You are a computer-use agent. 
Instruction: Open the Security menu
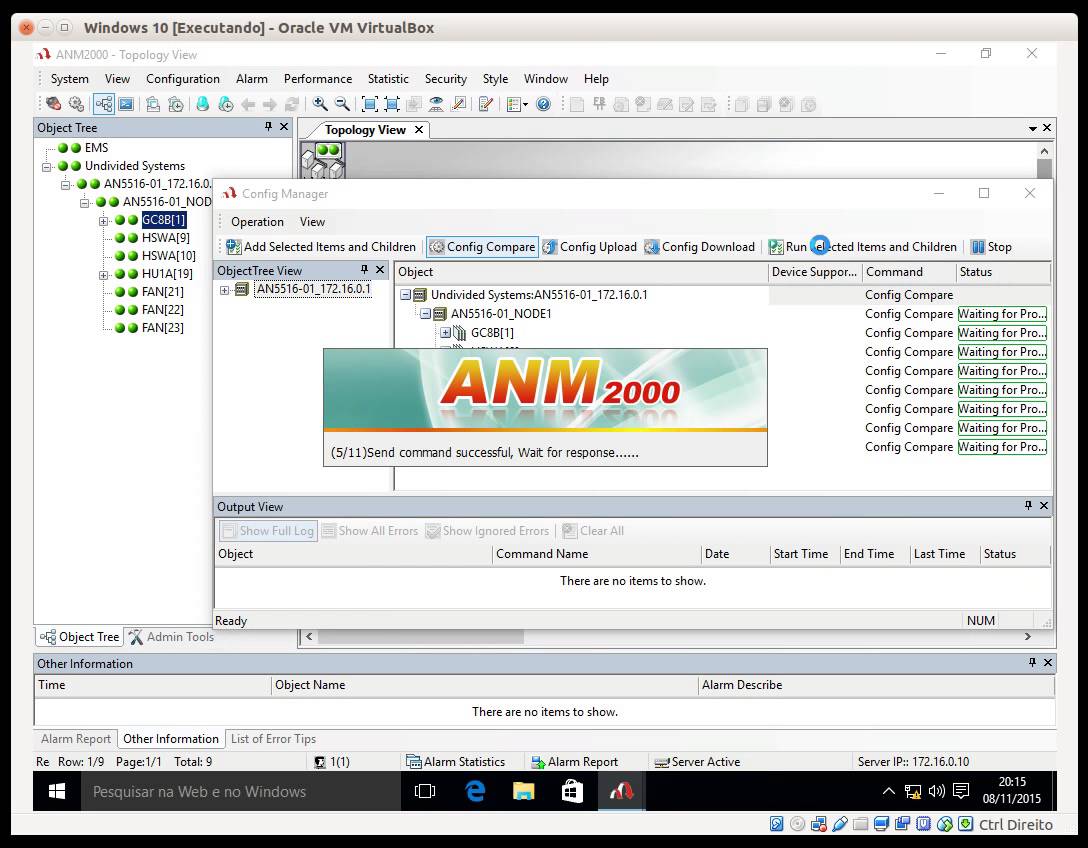click(445, 79)
